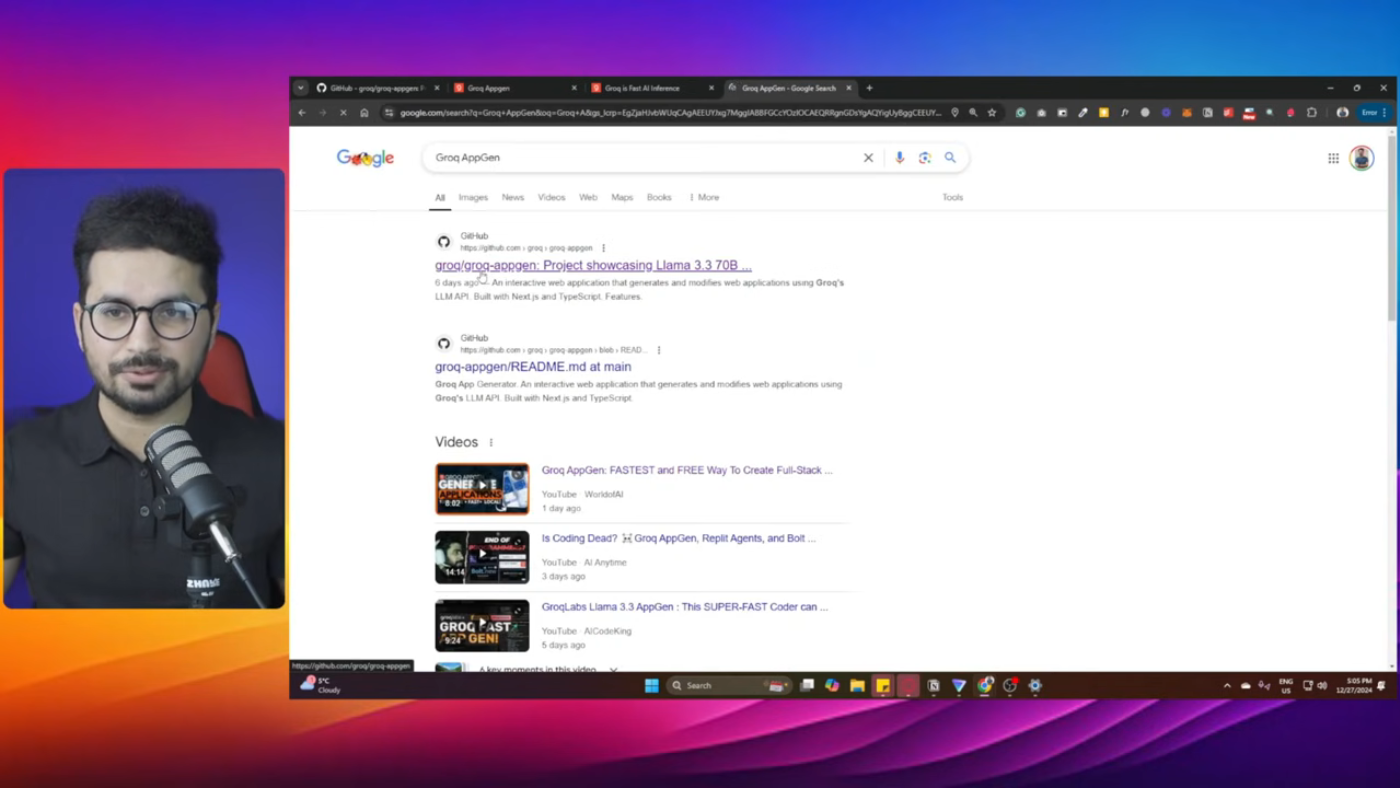Switch to the GitHub groq-appgen tab
This screenshot has width=1400, height=788.
click(x=378, y=88)
